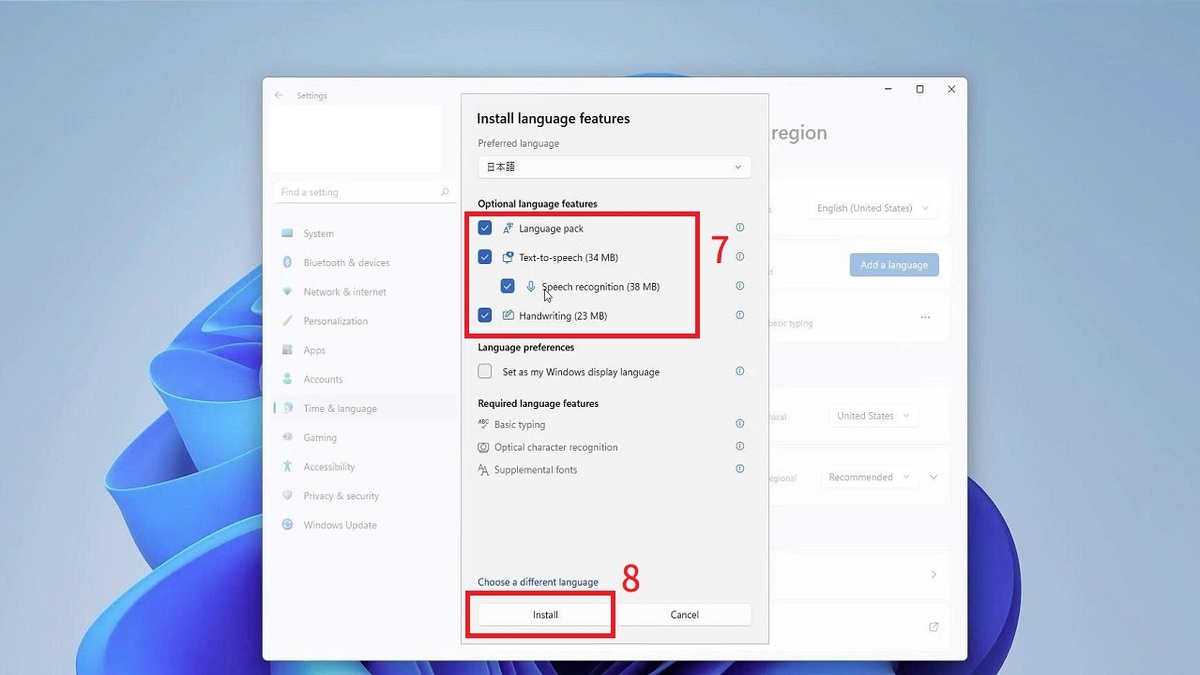1200x675 pixels.
Task: Uncheck the Text-to-speech checkbox
Action: (x=485, y=257)
